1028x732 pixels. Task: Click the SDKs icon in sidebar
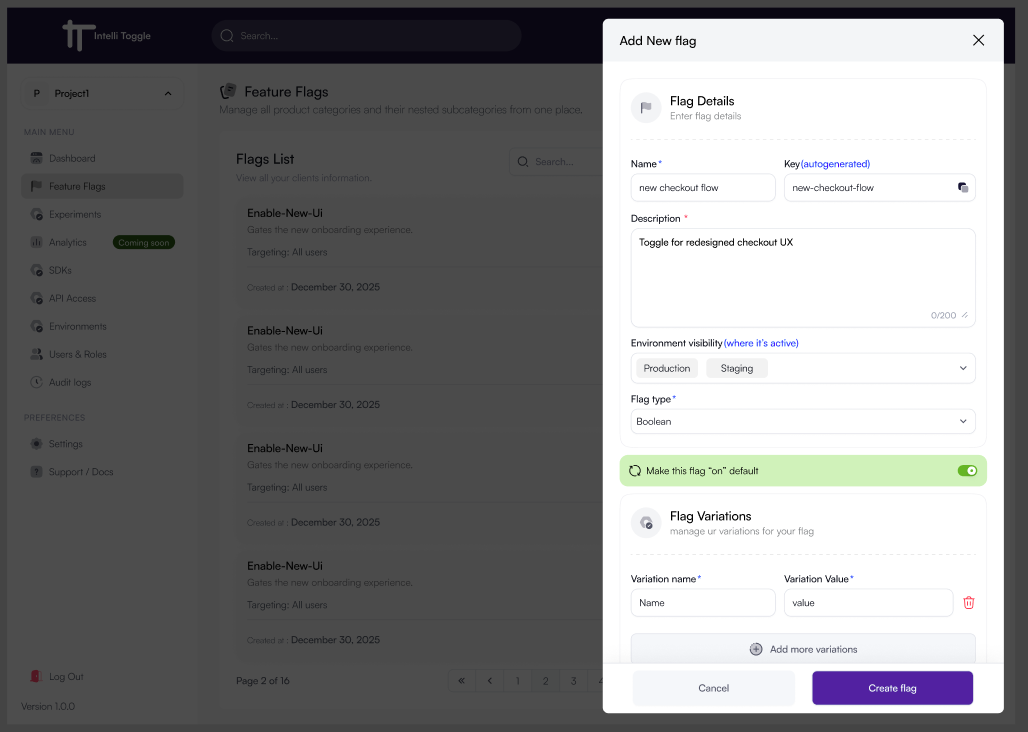(x=37, y=270)
